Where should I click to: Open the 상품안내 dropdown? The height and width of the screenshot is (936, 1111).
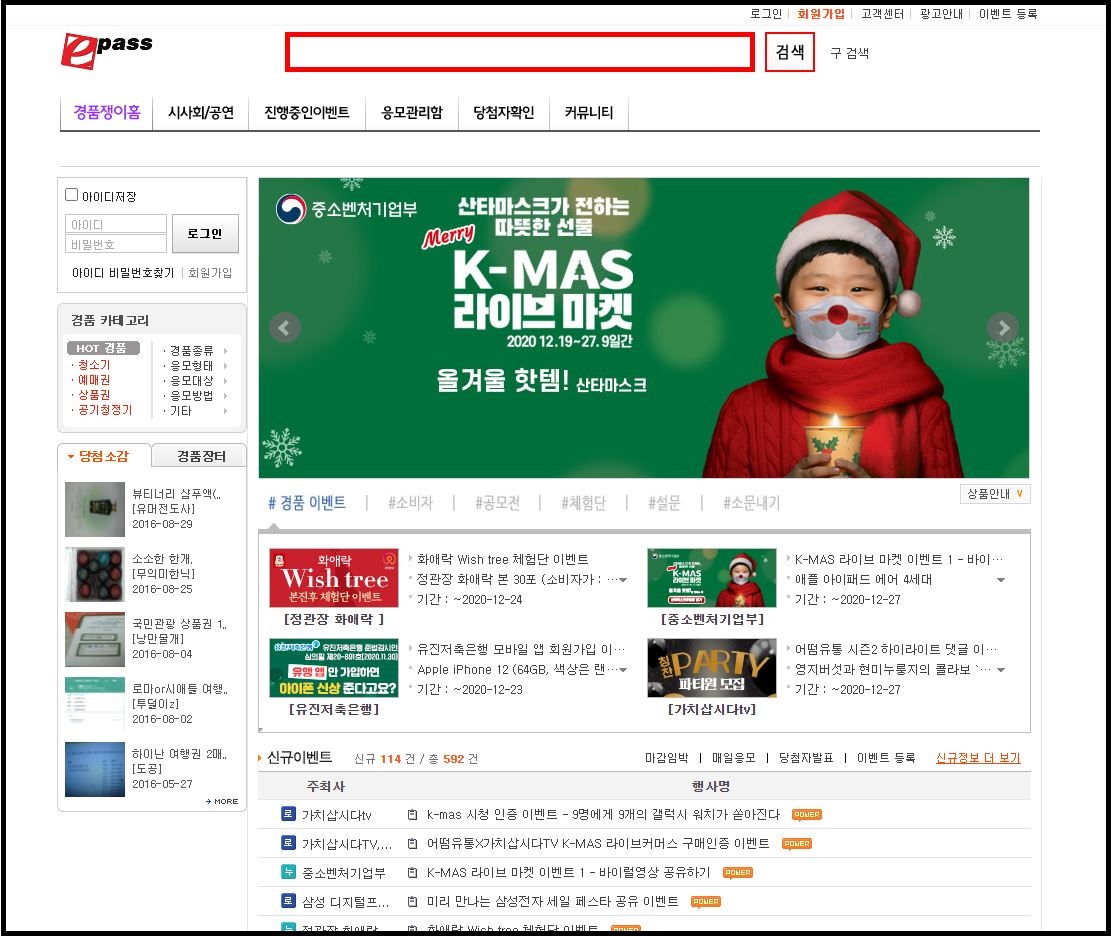[995, 494]
